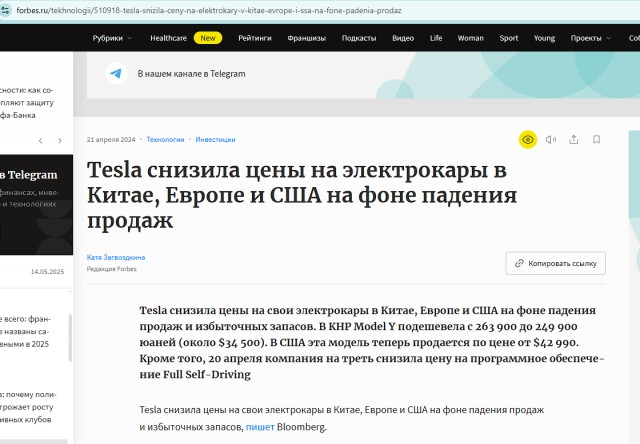Open sidebar article about росту клубов

coord(28,407)
